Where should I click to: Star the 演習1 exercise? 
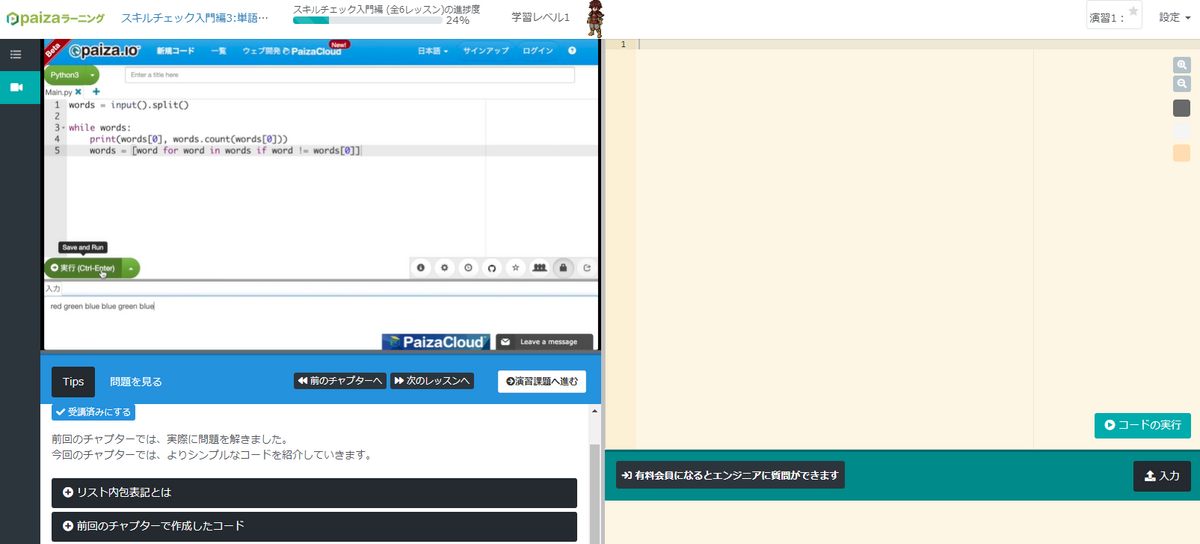coord(1133,11)
